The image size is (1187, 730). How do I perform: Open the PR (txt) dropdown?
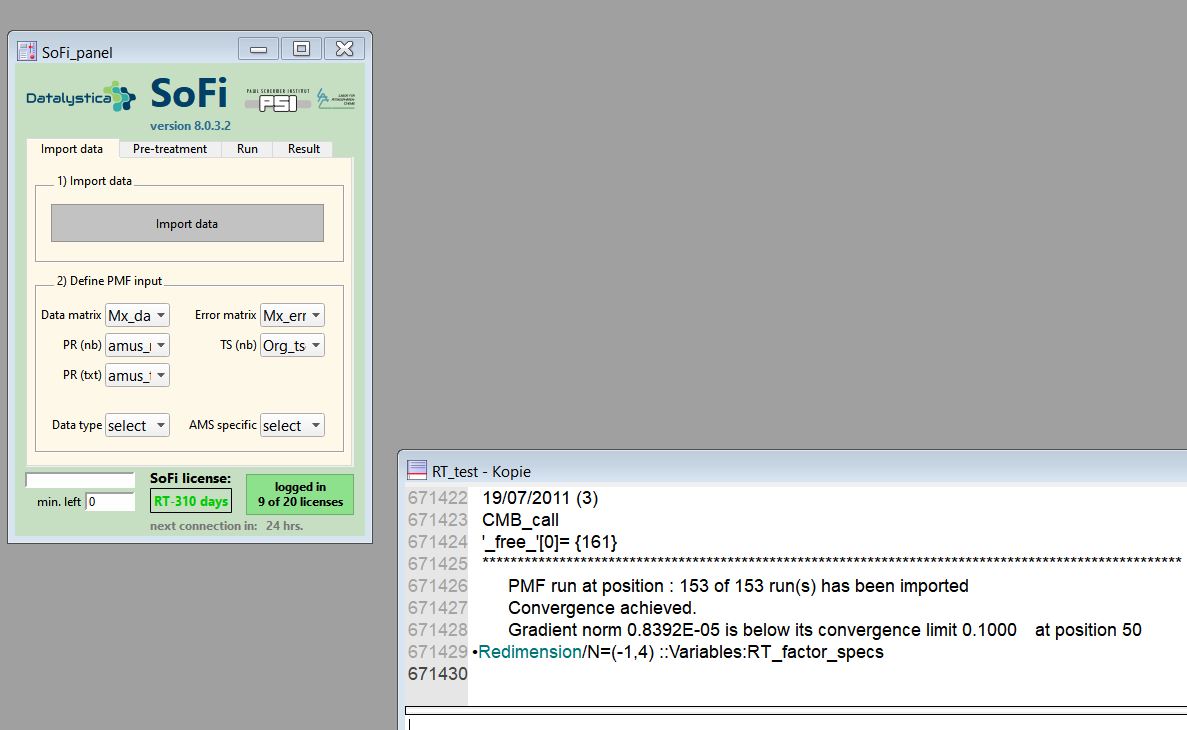(137, 376)
